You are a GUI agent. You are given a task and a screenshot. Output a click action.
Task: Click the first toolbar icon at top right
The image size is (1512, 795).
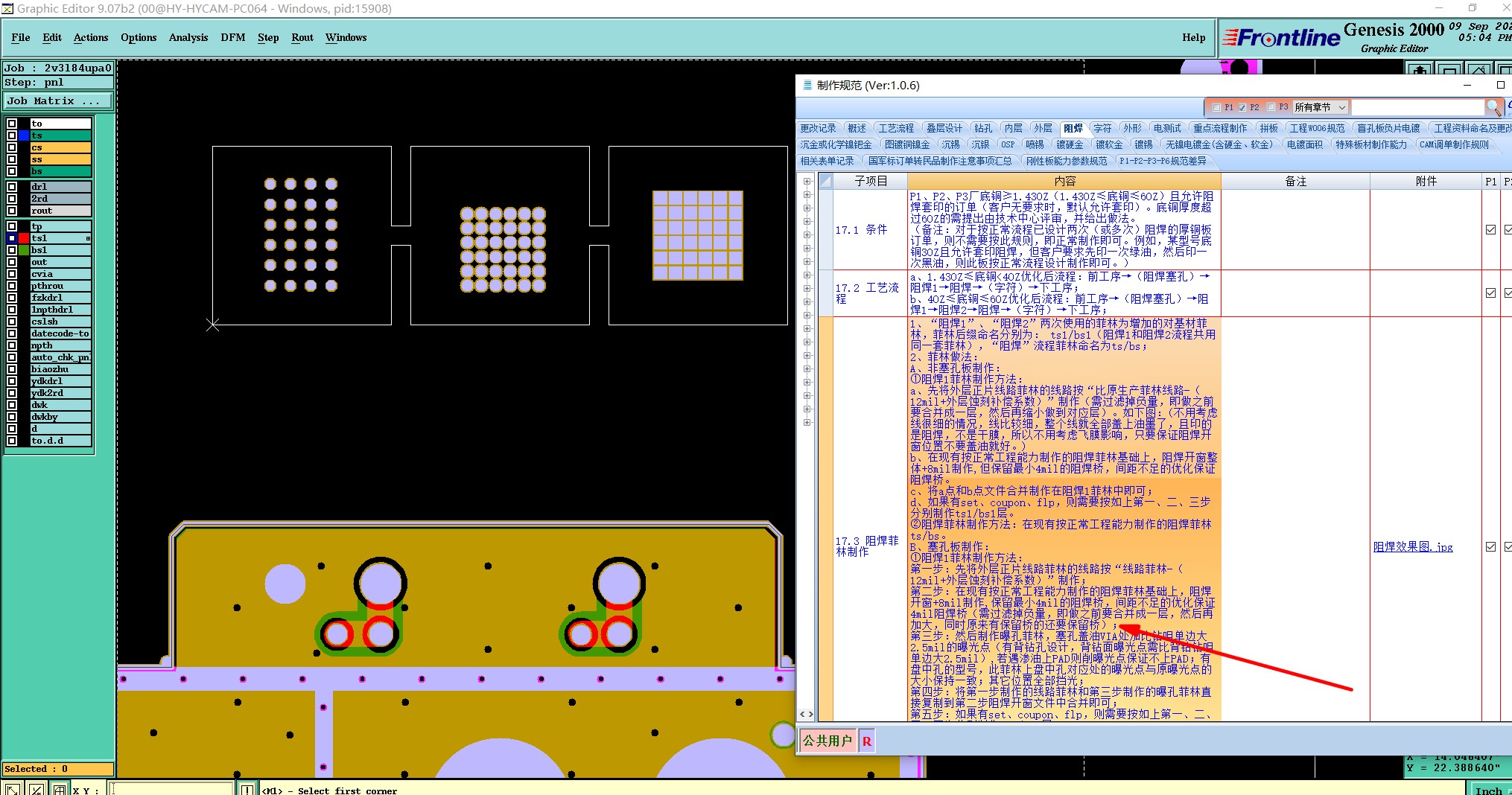[x=1420, y=69]
